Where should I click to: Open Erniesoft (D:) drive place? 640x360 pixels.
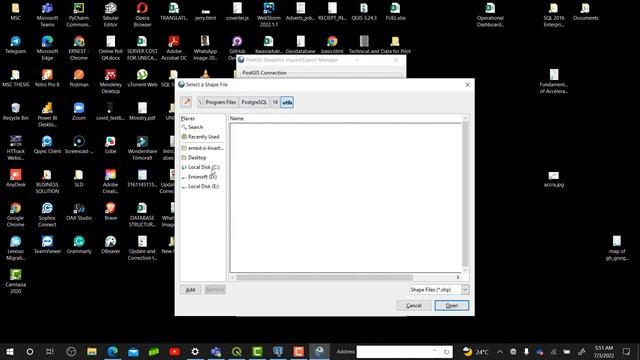click(202, 177)
